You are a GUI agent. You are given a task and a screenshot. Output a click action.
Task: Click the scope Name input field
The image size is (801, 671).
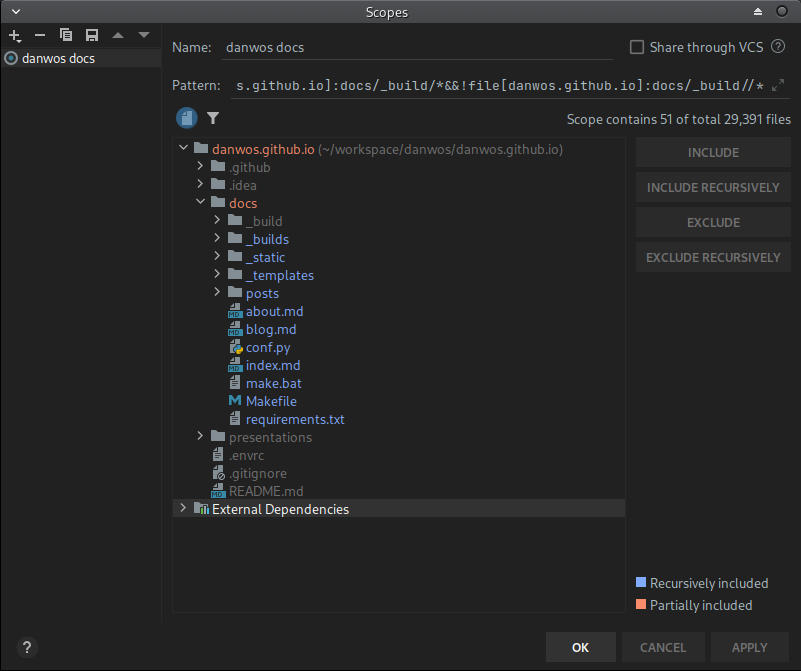click(416, 47)
